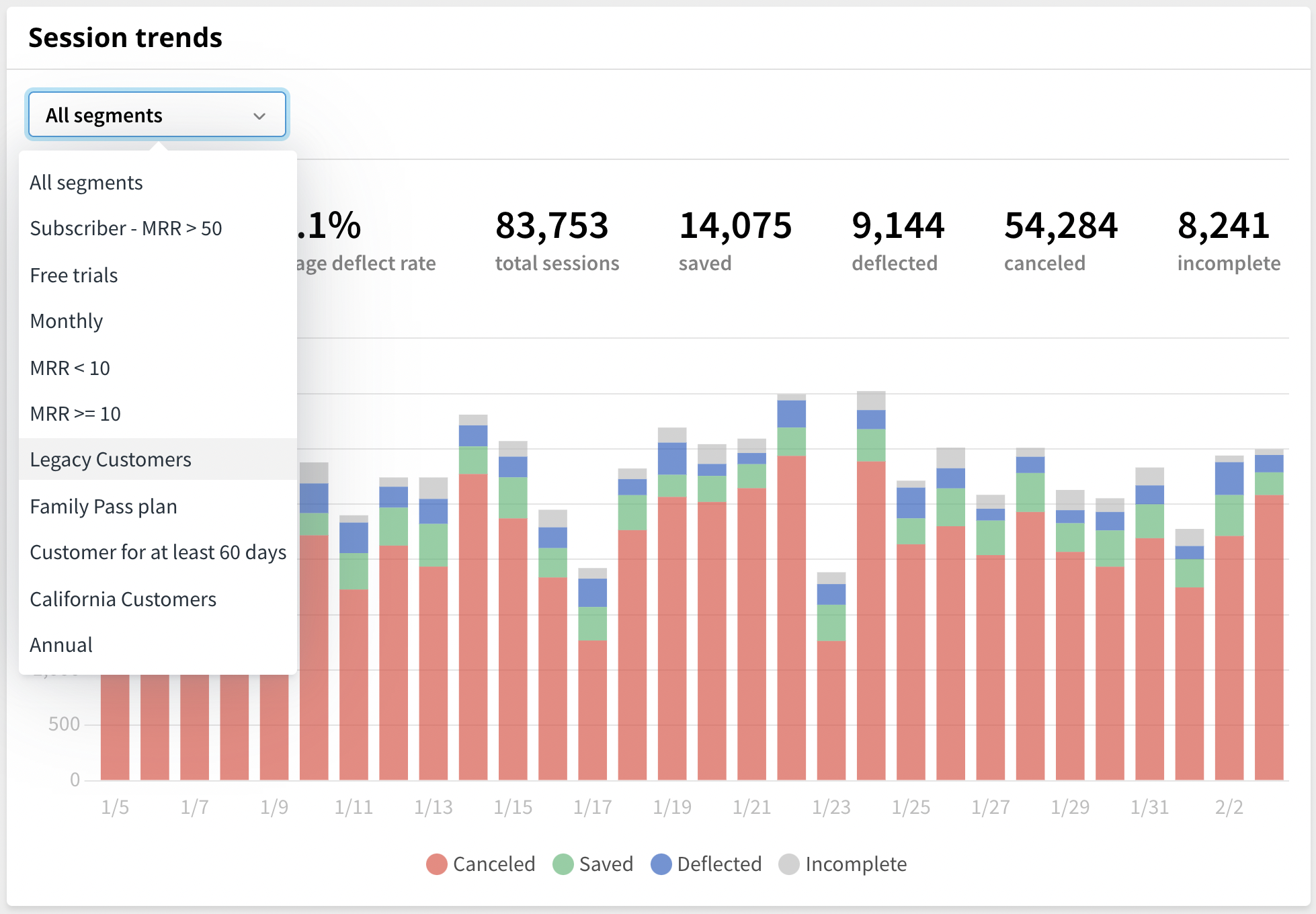Toggle Incomplete series via gray legend dot
Screen dimensions: 1316x914
789,864
